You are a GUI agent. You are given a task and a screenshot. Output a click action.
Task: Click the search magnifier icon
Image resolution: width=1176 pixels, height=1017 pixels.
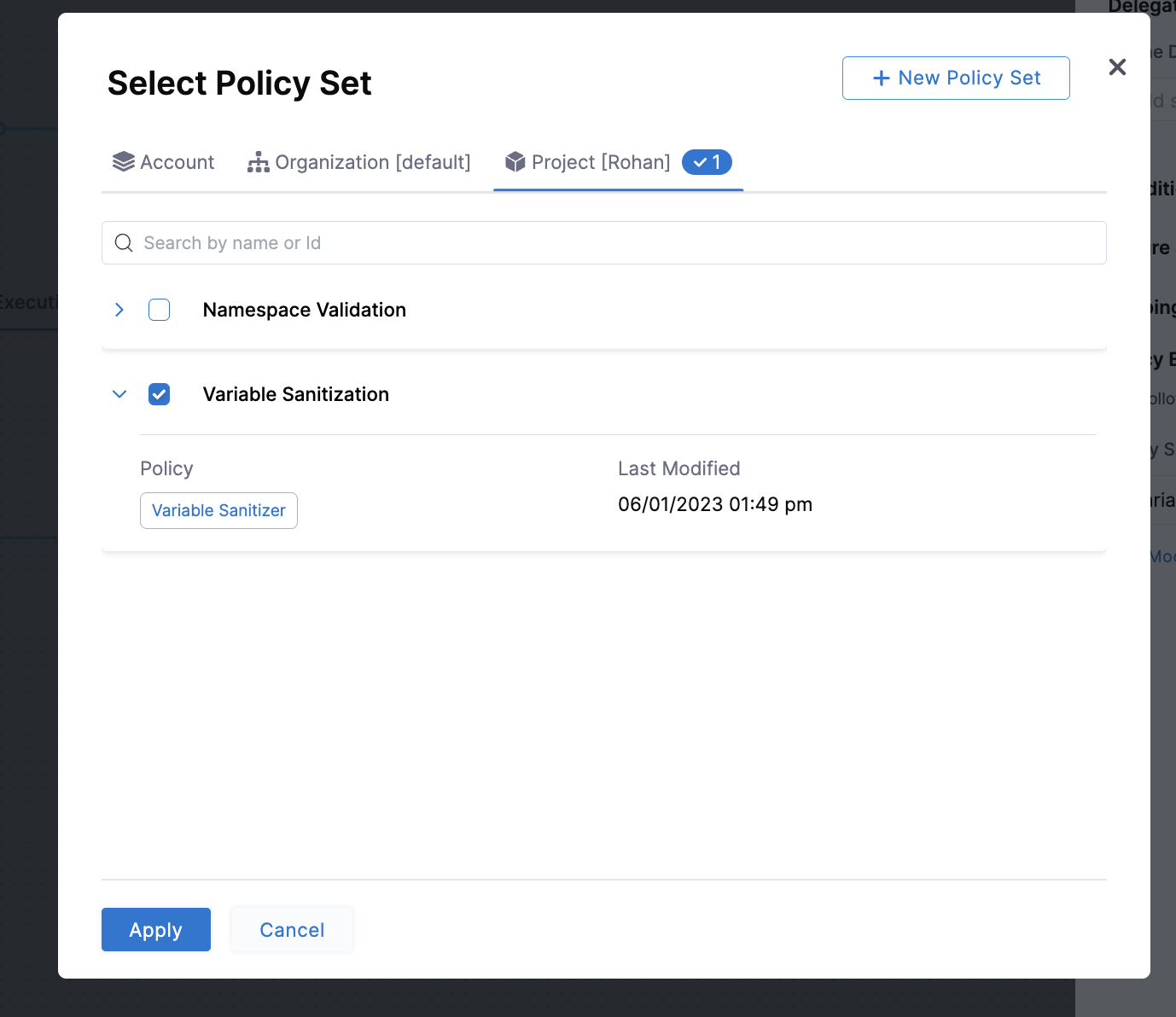pos(124,243)
